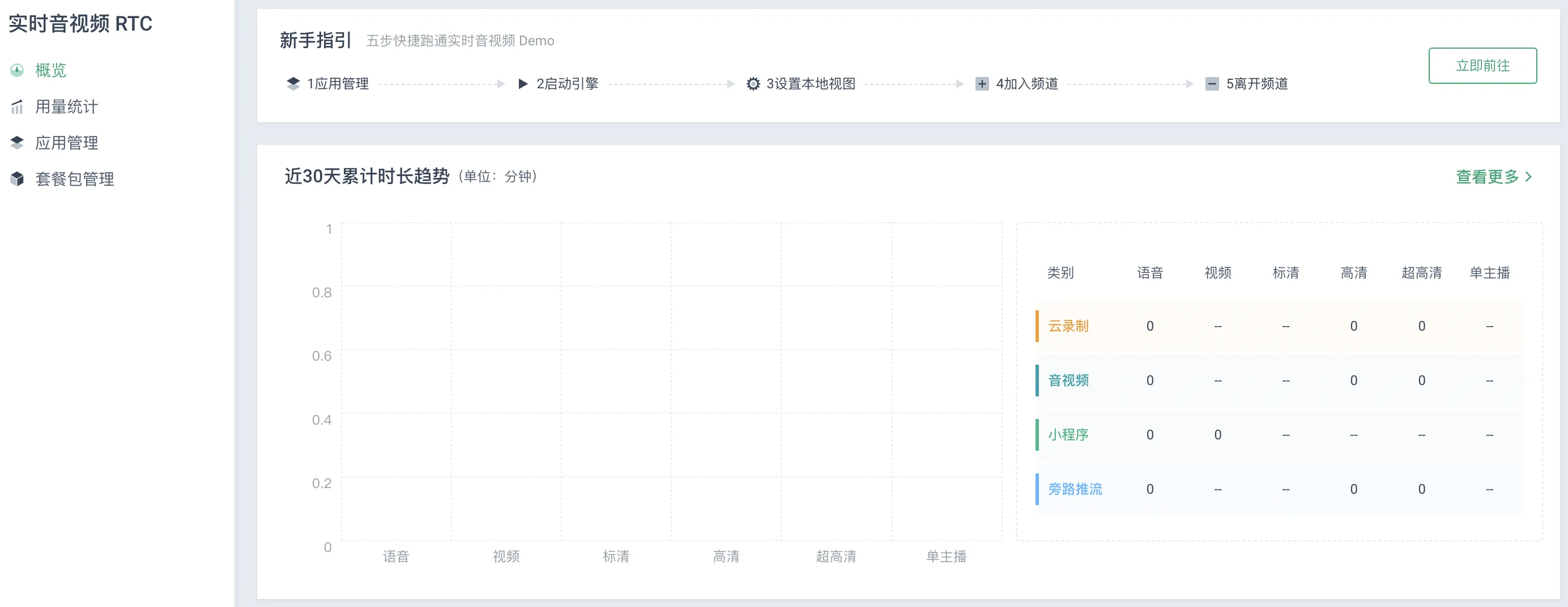Click the 新手指引 heading
The width and height of the screenshot is (1568, 607).
tap(316, 41)
